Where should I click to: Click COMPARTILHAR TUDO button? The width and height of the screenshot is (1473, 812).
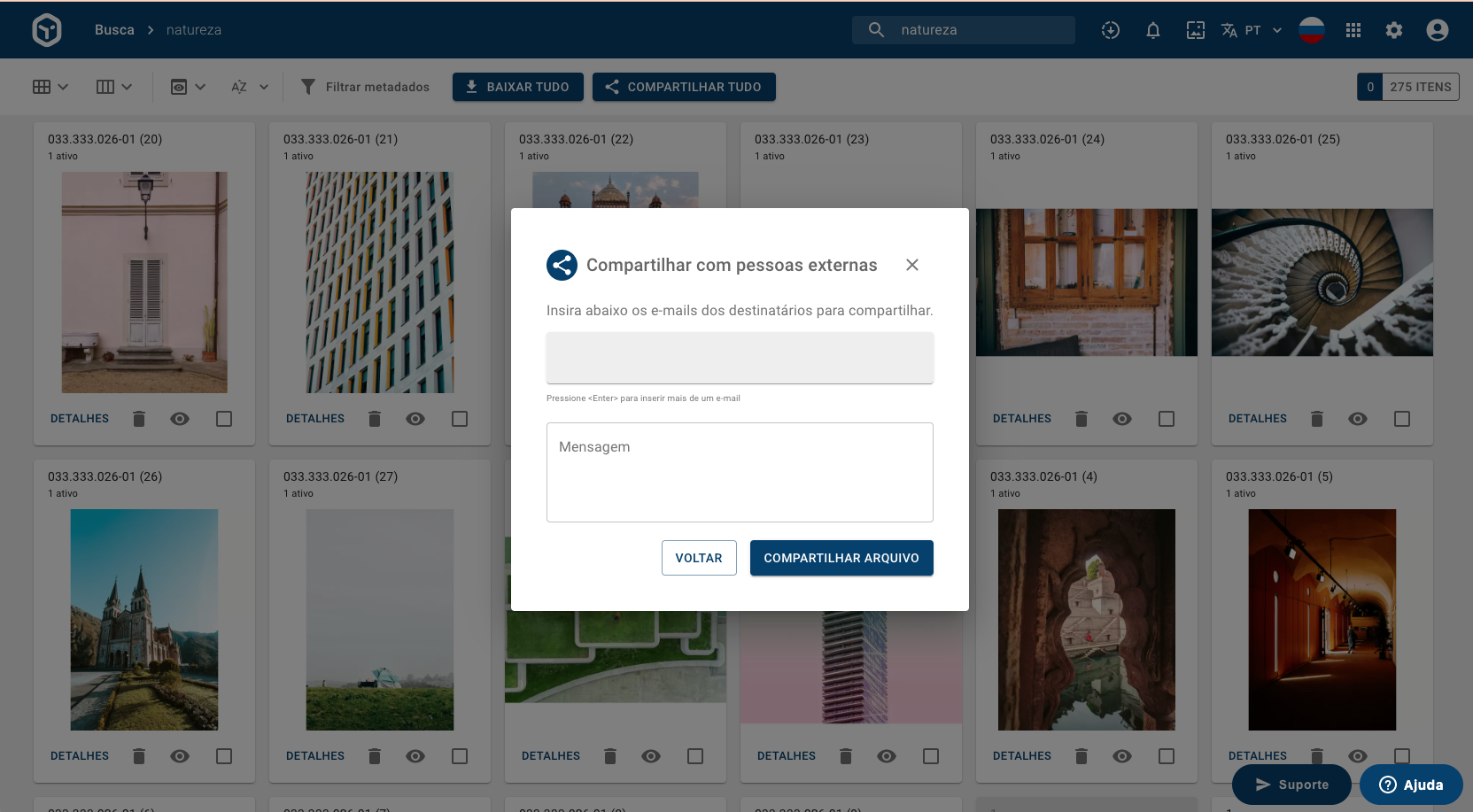tap(684, 87)
